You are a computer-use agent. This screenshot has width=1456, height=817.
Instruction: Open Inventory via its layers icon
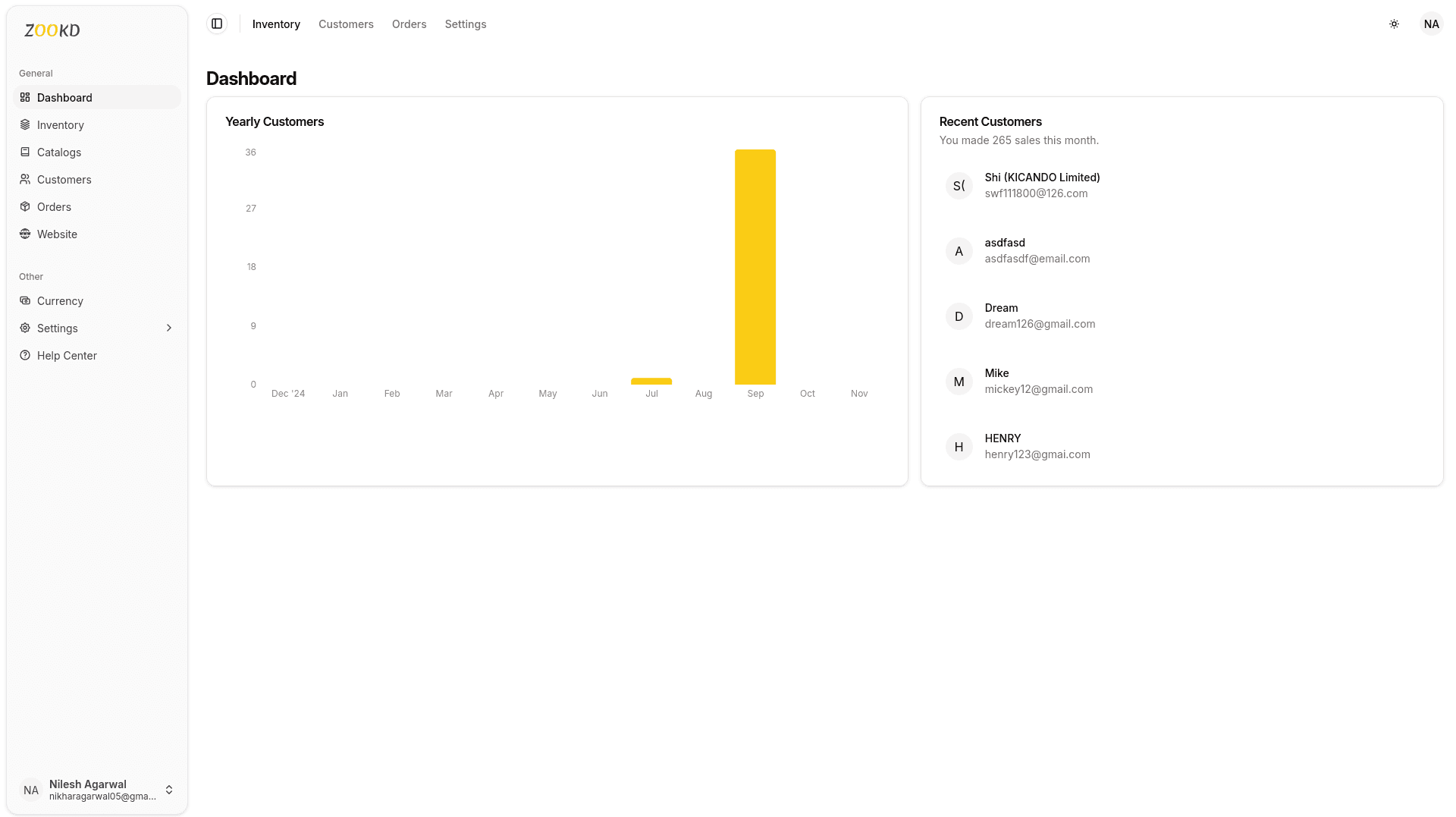25,124
